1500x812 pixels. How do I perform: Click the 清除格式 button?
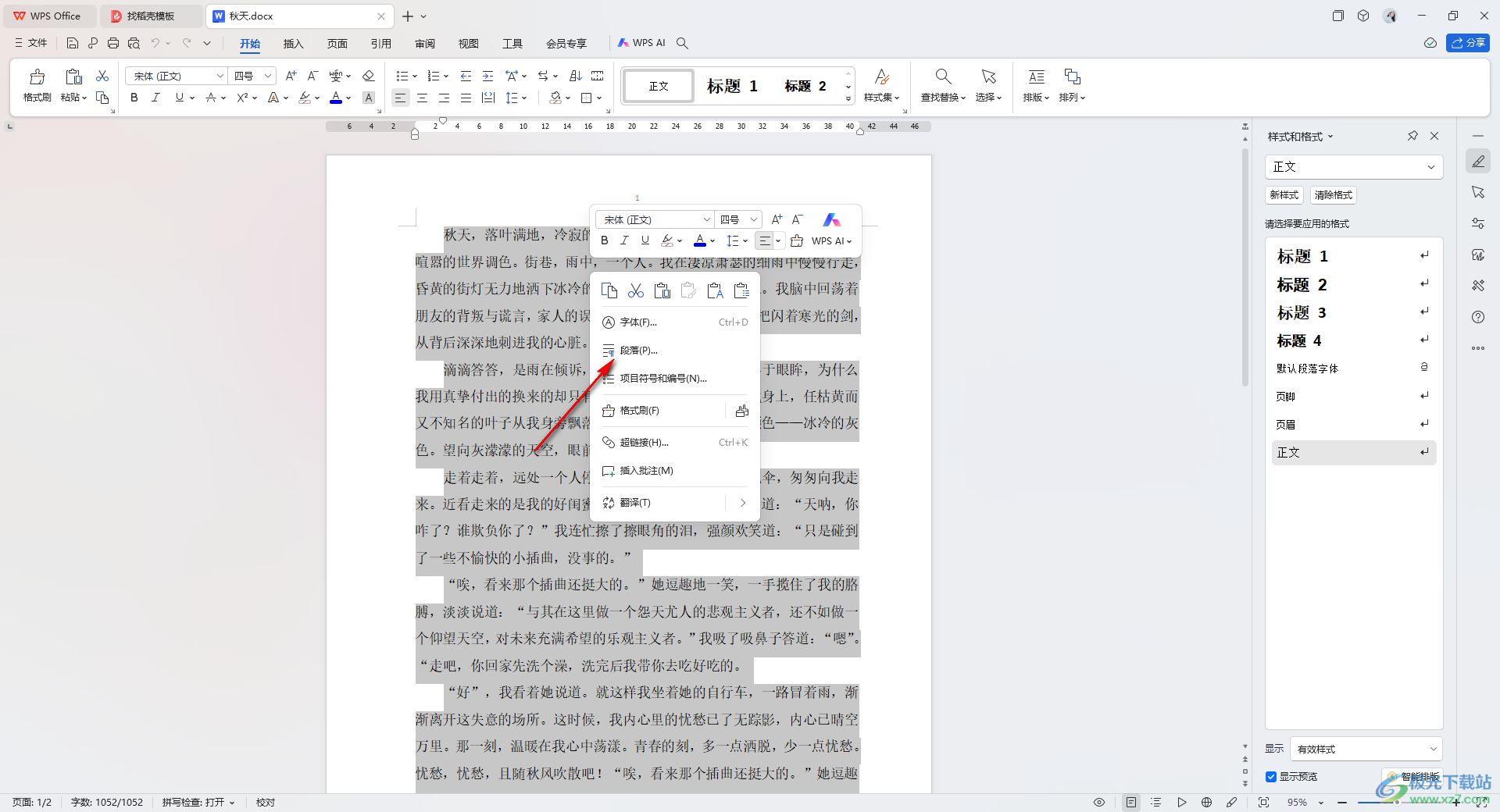[x=1333, y=195]
